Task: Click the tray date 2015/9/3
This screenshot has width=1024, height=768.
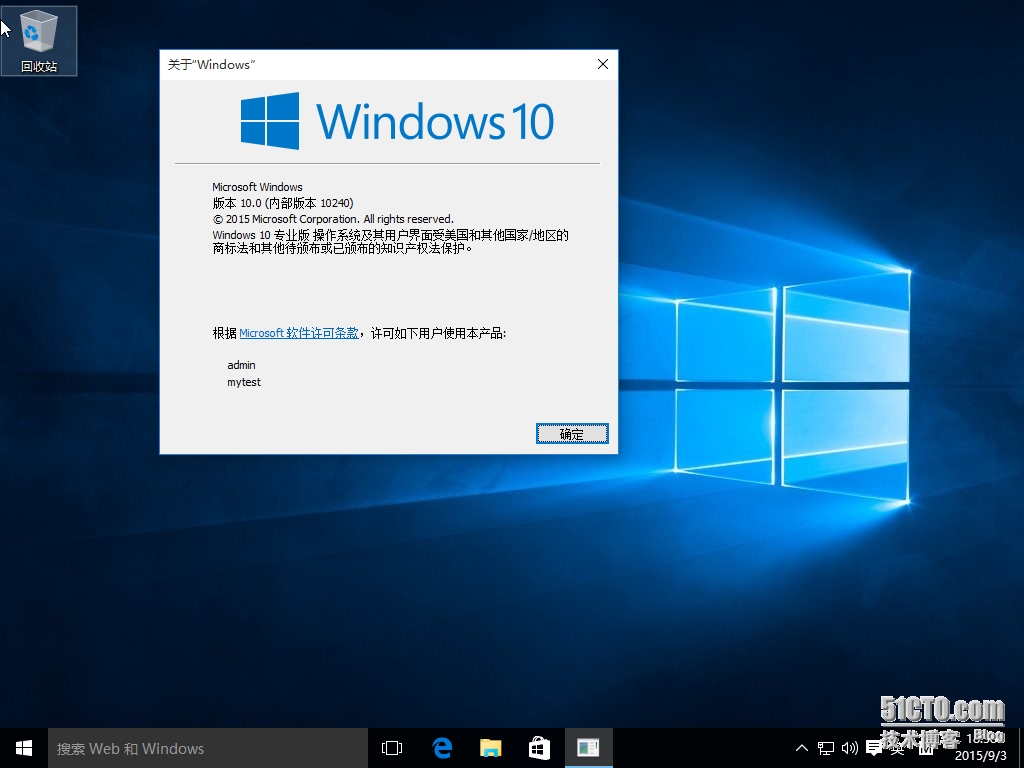Action: pos(981,756)
